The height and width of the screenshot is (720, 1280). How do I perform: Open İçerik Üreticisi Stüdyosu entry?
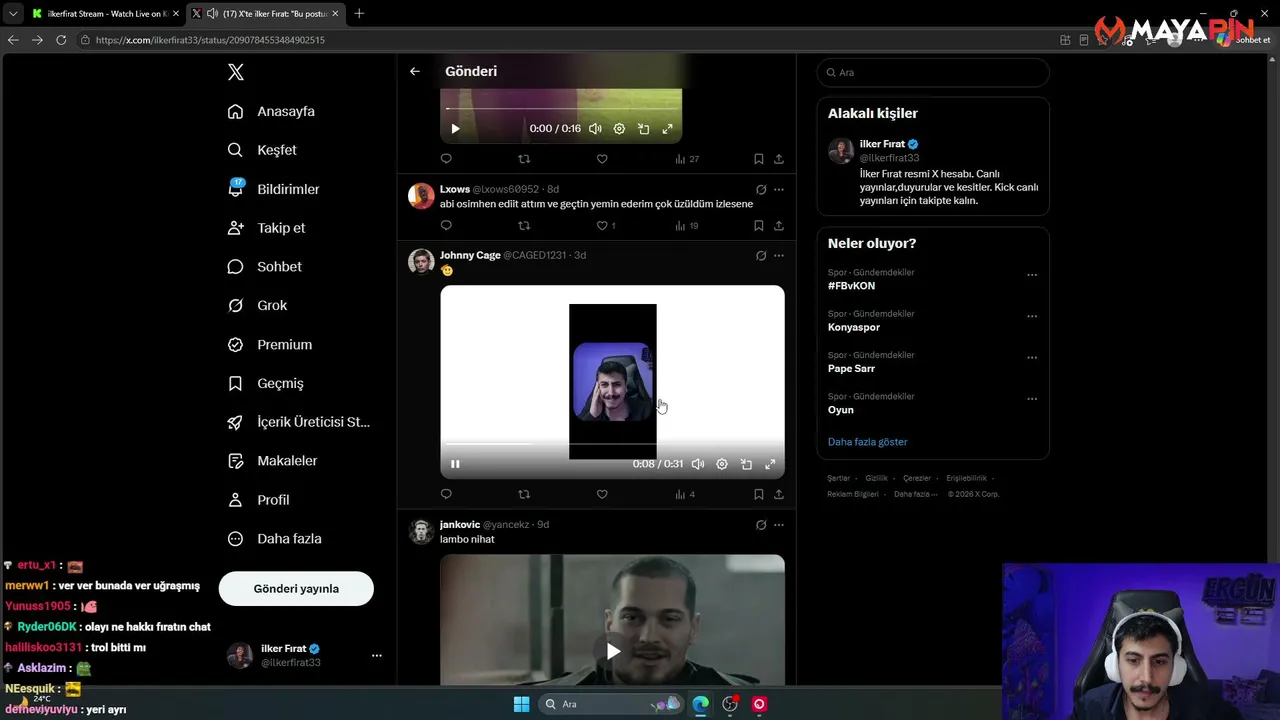[x=299, y=422]
